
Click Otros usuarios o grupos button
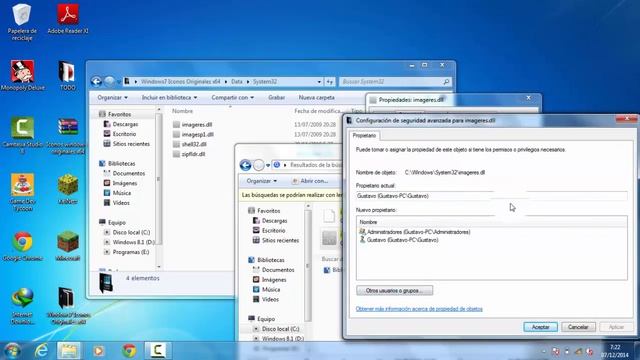[x=394, y=291]
